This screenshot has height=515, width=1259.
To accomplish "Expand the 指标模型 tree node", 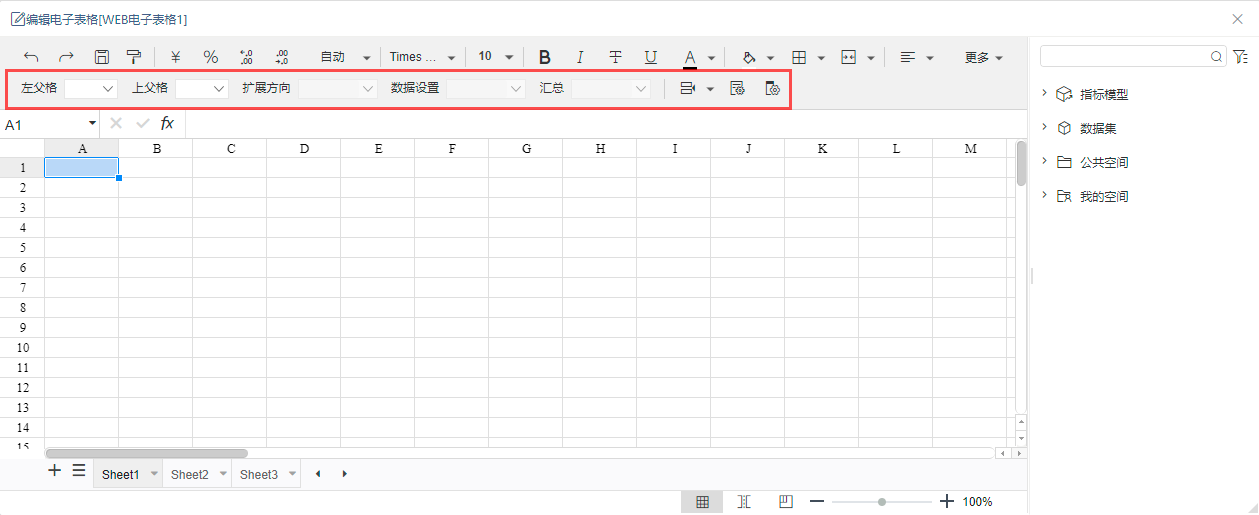I will (1044, 93).
